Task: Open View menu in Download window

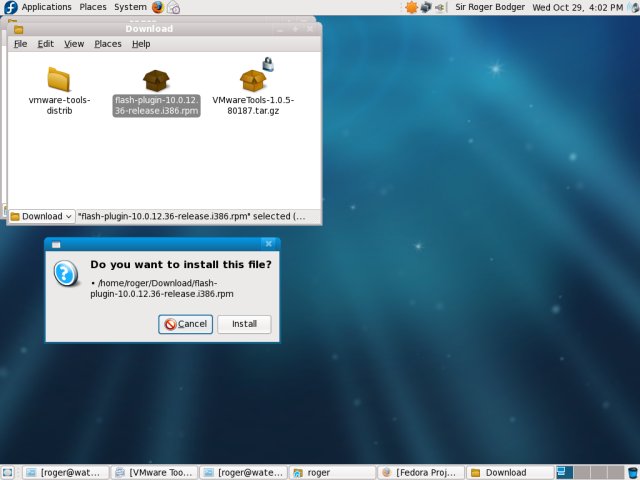Action: 74,44
